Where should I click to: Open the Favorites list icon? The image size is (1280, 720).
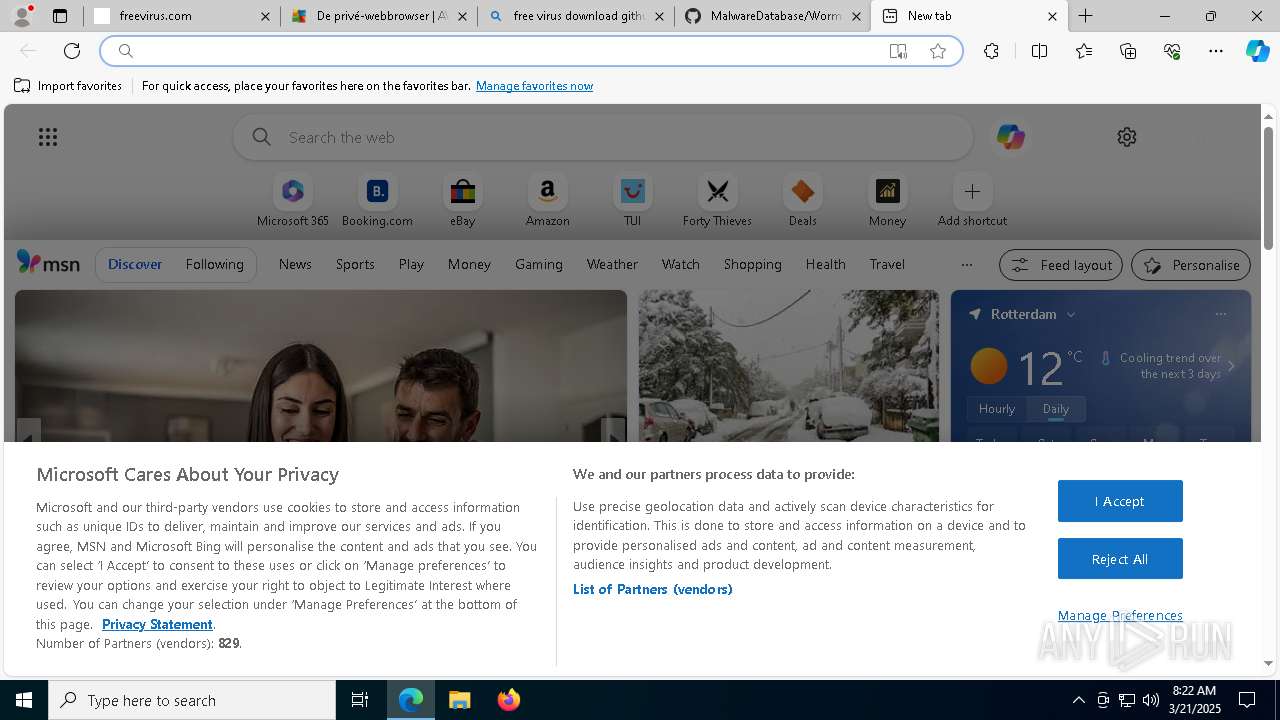pos(1084,51)
